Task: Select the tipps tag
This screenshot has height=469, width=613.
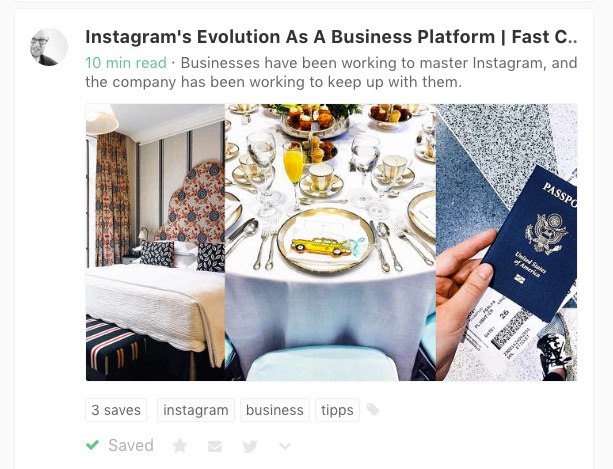Action: coord(337,410)
